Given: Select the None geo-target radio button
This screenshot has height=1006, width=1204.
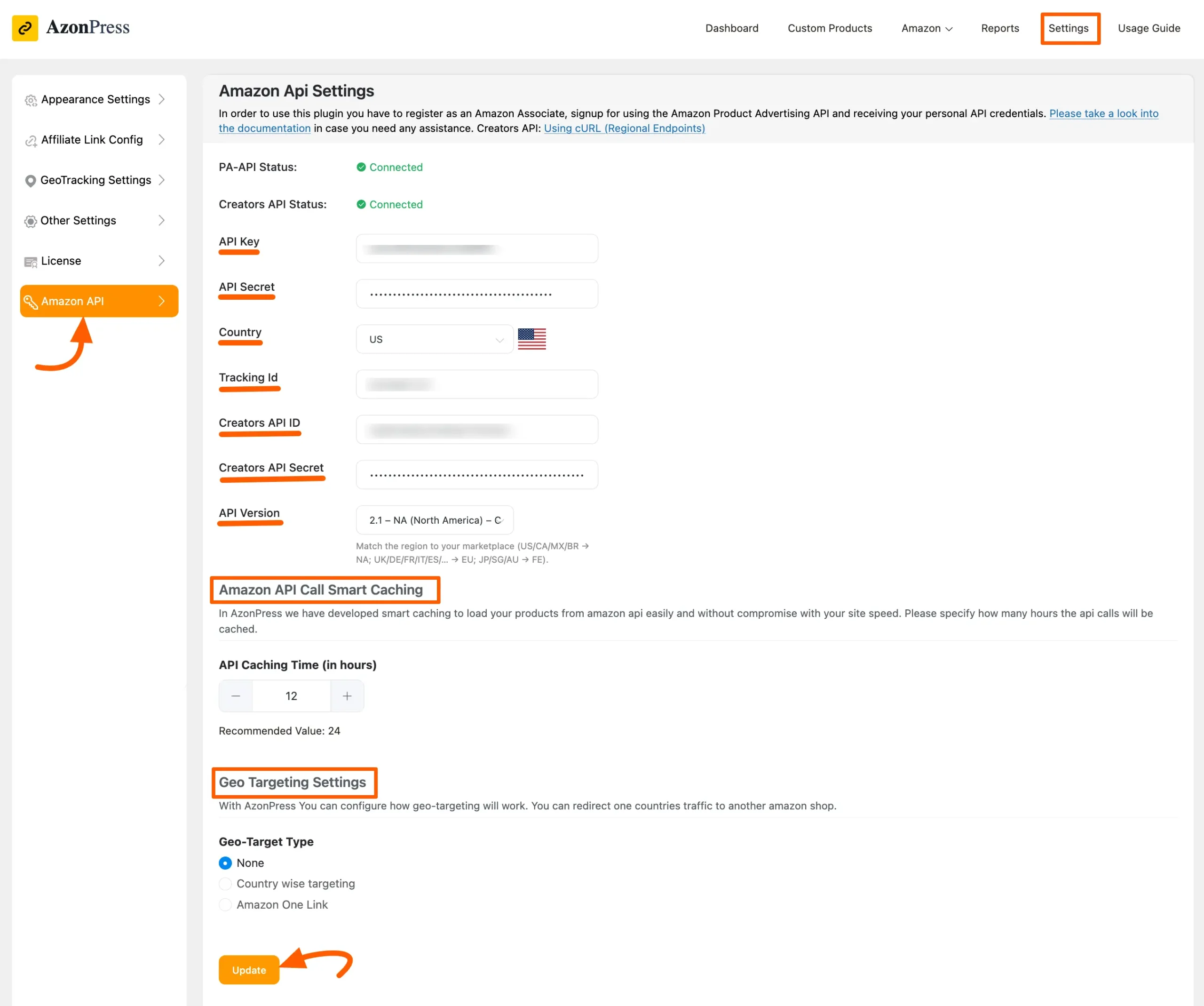Looking at the screenshot, I should [225, 863].
